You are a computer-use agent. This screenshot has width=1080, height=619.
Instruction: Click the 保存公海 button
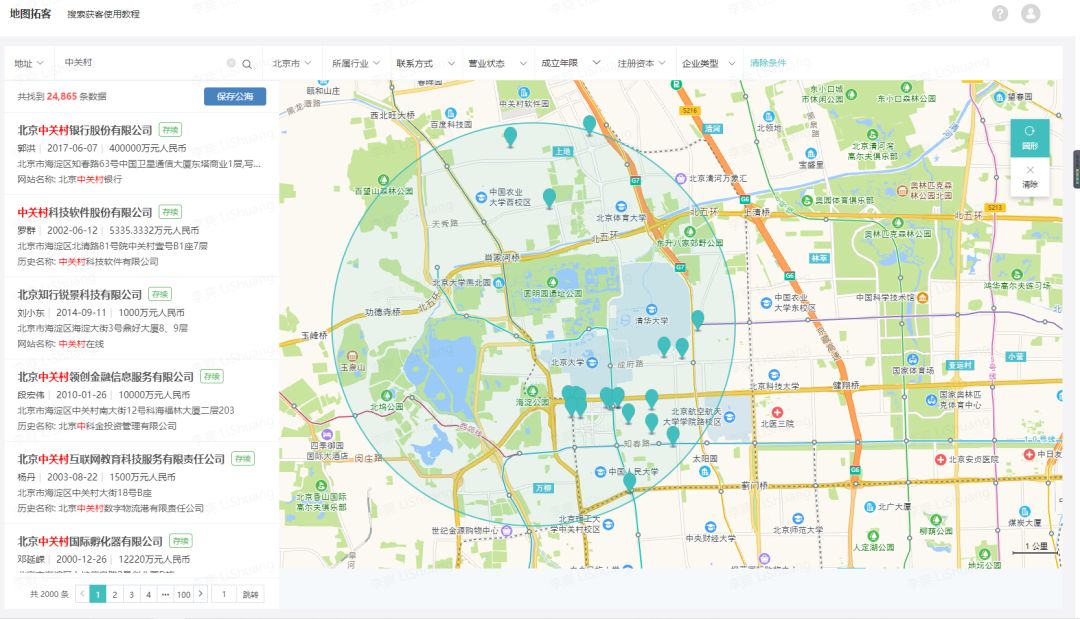point(235,96)
